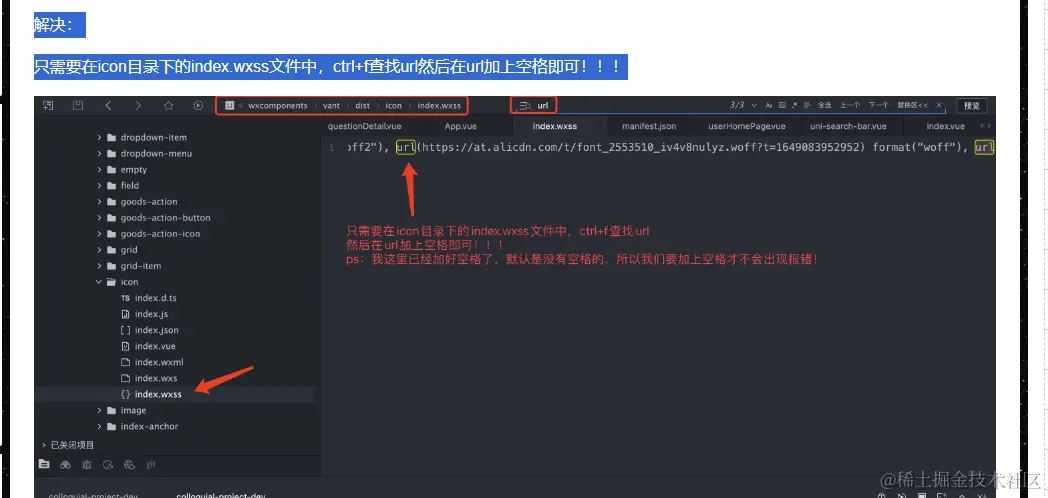Click the tab scroll arrows at tab bar end

click(x=985, y=126)
